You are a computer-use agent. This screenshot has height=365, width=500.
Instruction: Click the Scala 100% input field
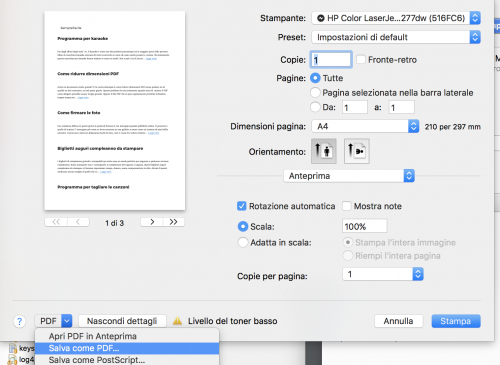point(365,226)
